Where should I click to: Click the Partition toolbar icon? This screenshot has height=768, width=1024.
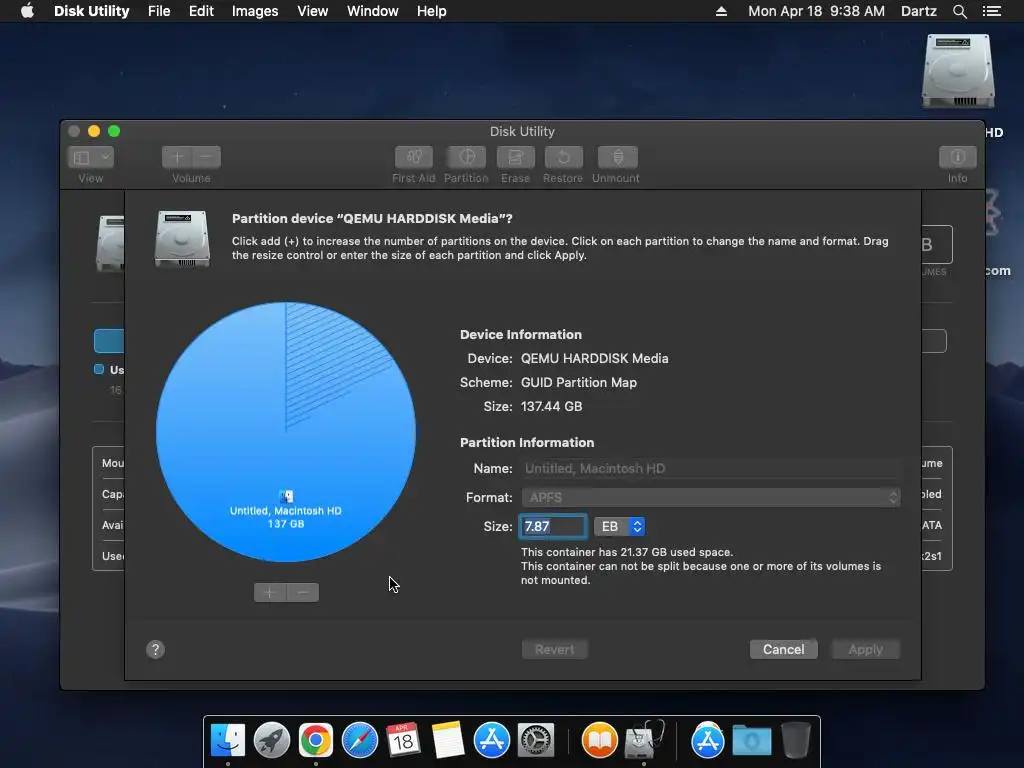466,157
